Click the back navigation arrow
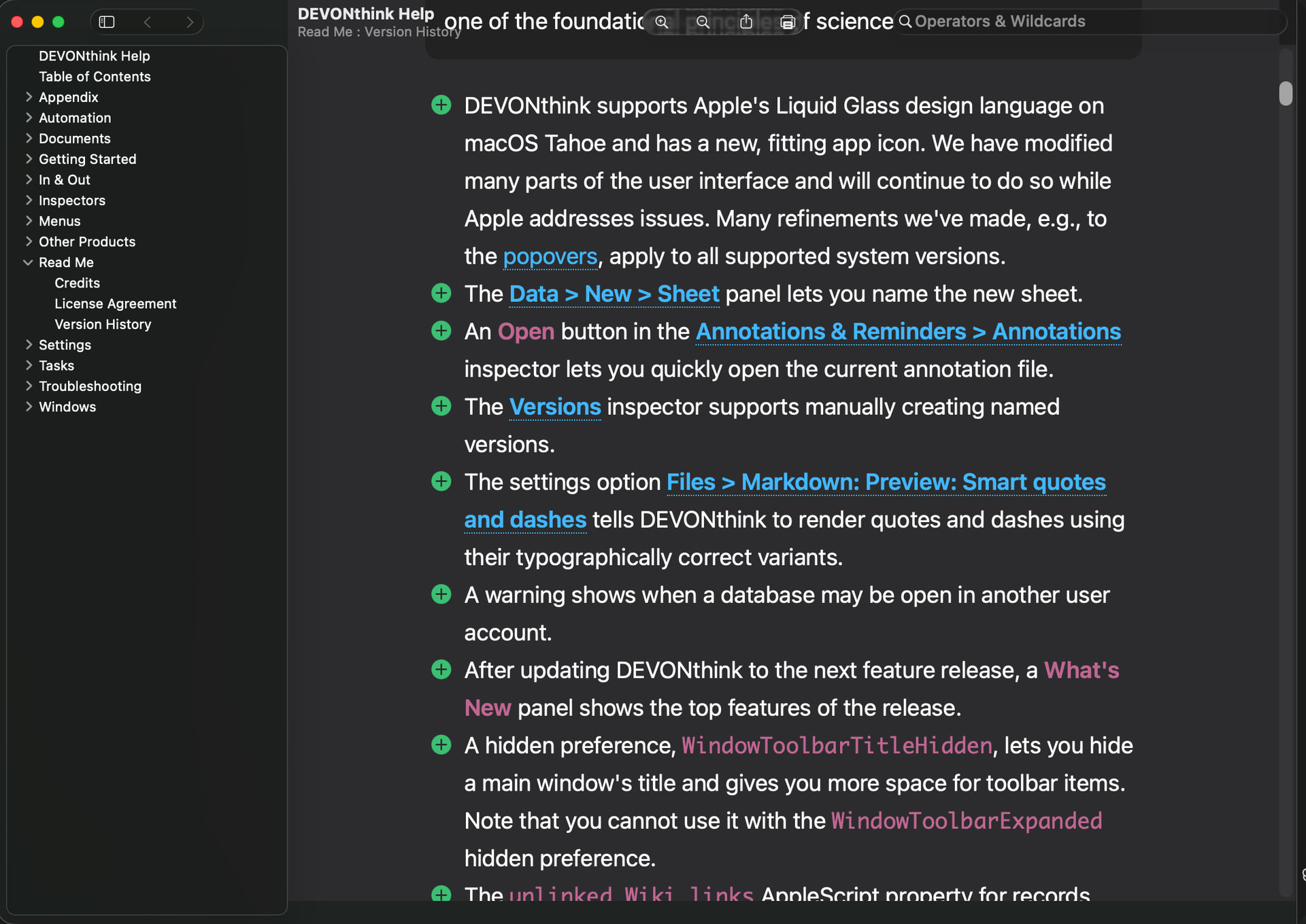 [x=148, y=22]
